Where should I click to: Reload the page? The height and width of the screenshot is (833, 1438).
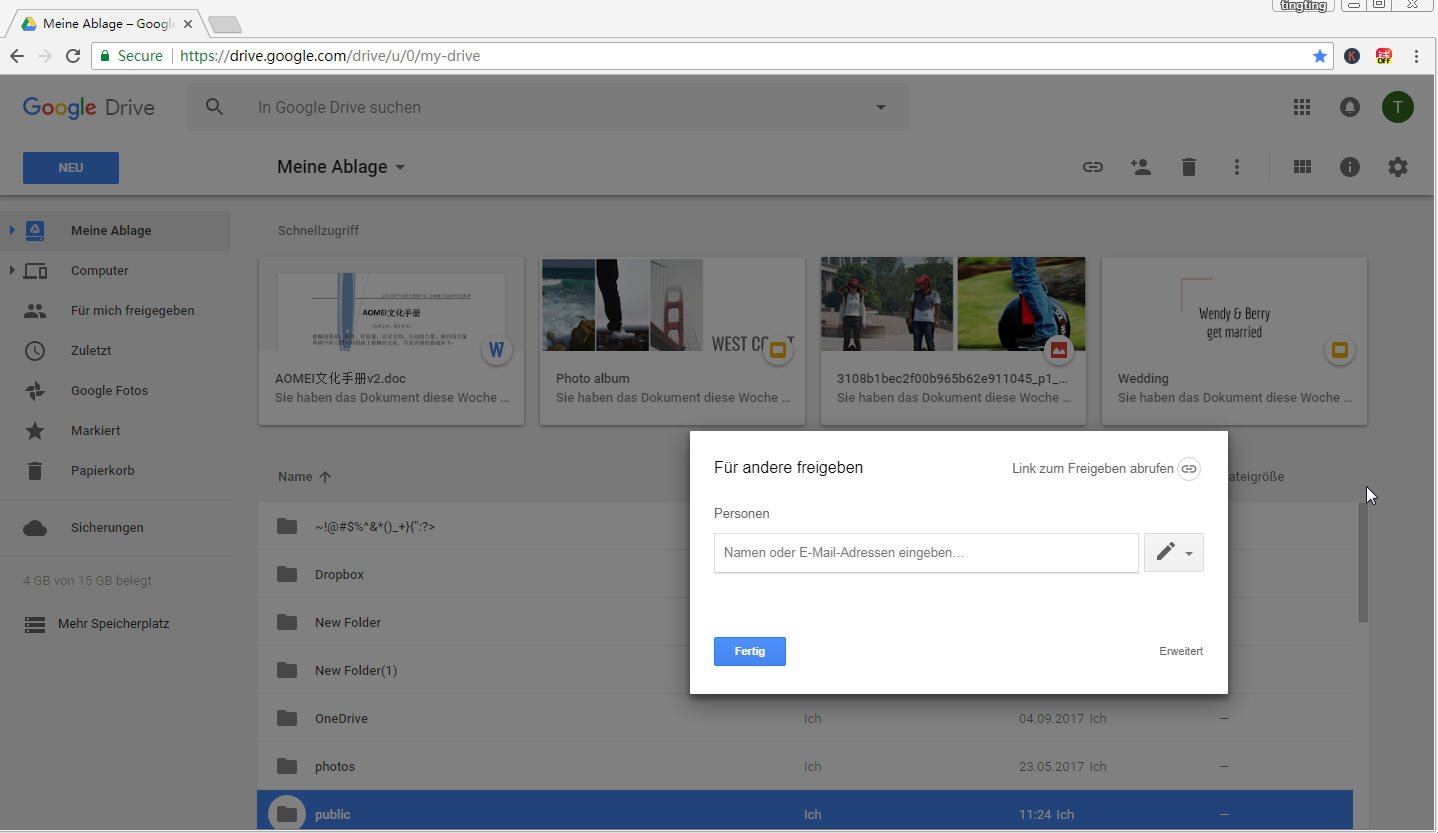(x=73, y=56)
